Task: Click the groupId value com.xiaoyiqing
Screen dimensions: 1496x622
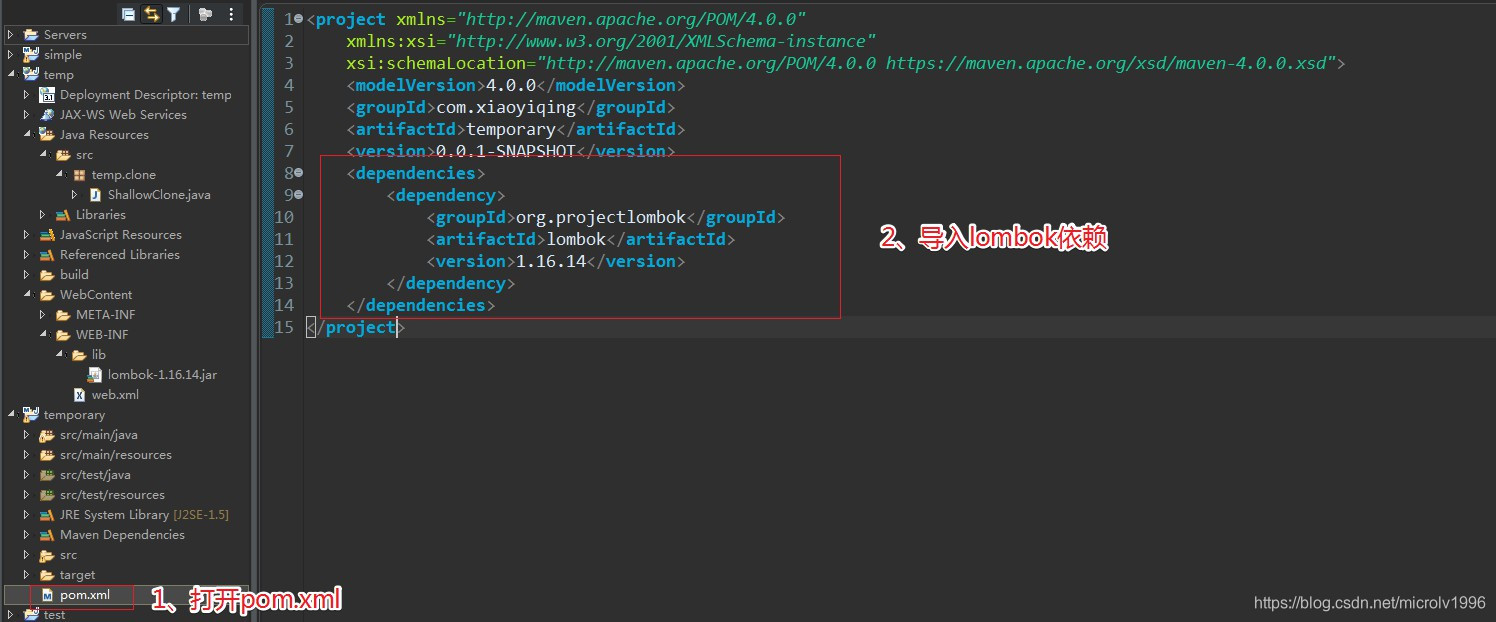Action: point(506,107)
